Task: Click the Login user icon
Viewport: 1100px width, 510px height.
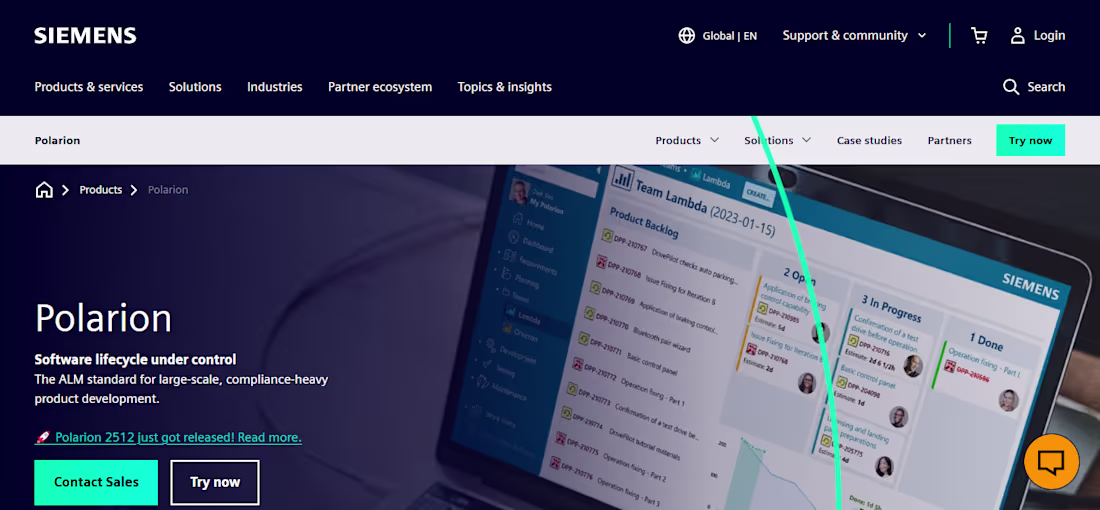Action: 1018,36
